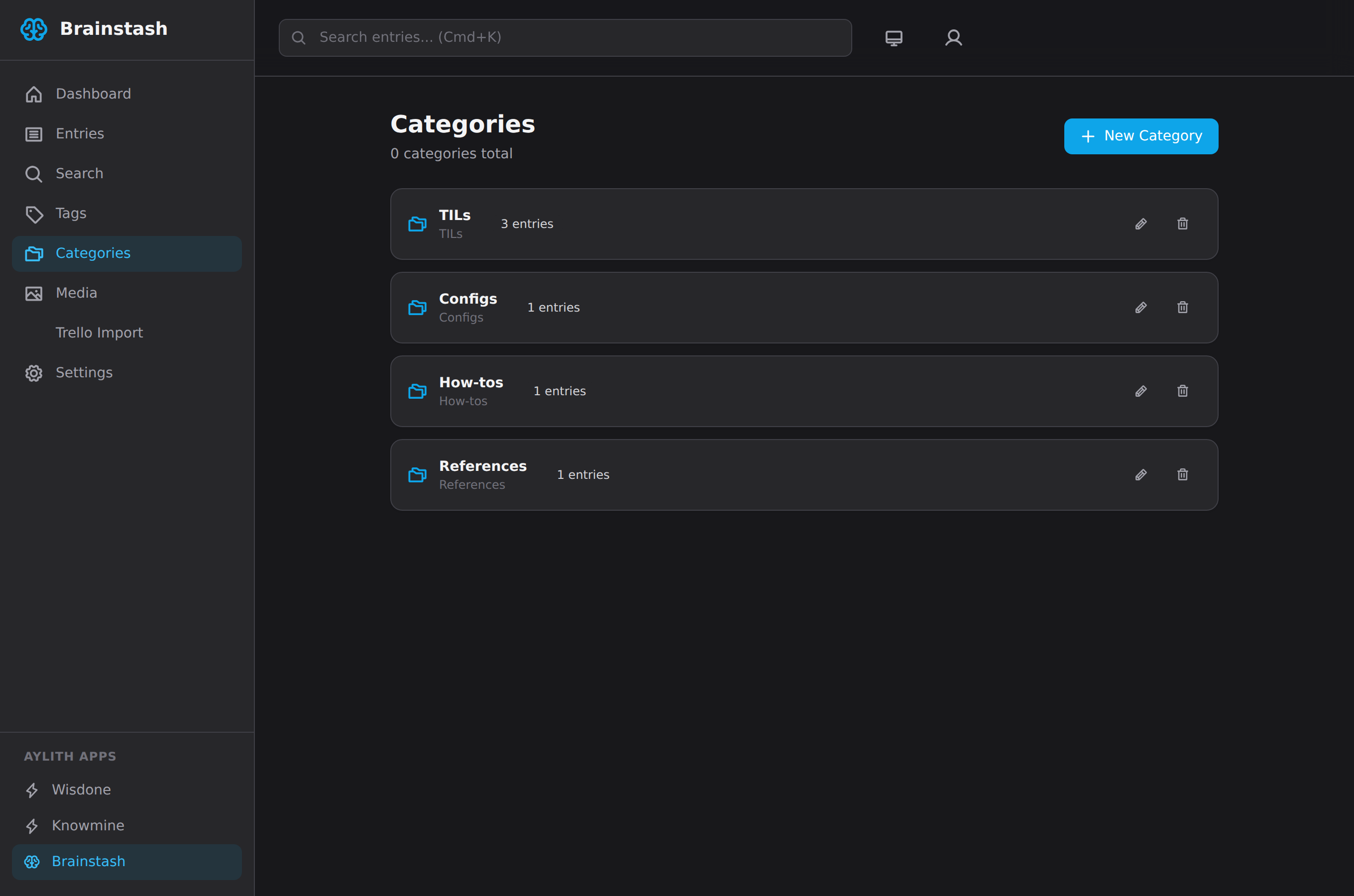Edit the References category with the pencil icon
The height and width of the screenshot is (896, 1354).
coord(1141,475)
